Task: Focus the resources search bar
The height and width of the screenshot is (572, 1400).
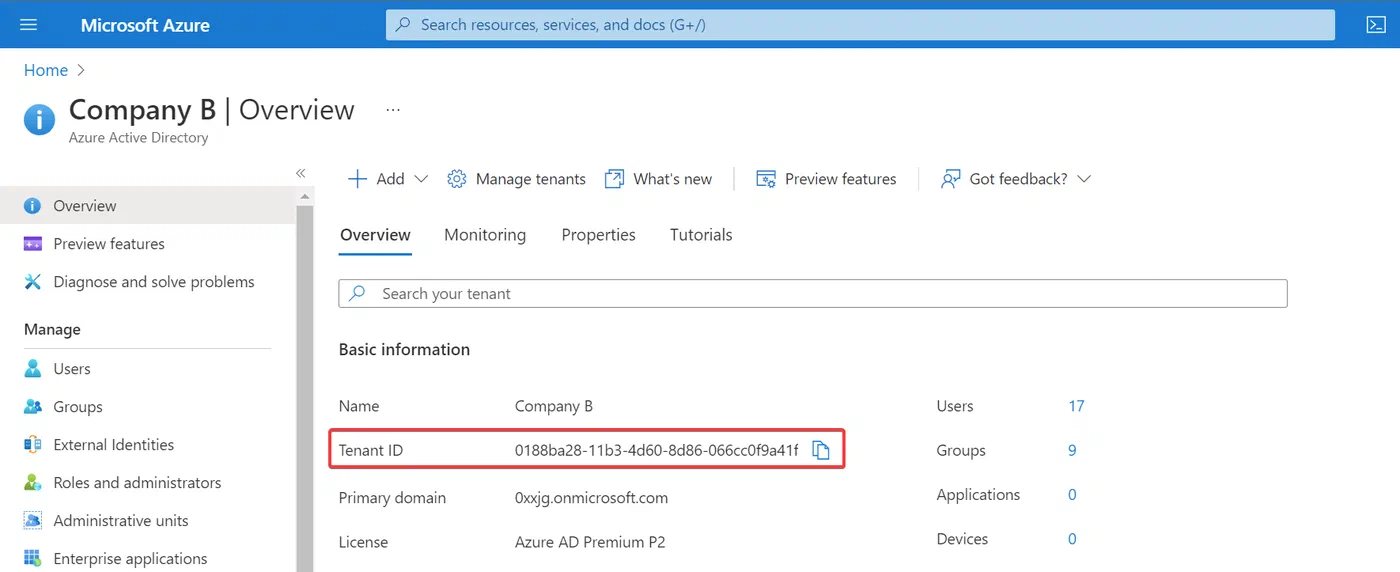Action: [860, 25]
